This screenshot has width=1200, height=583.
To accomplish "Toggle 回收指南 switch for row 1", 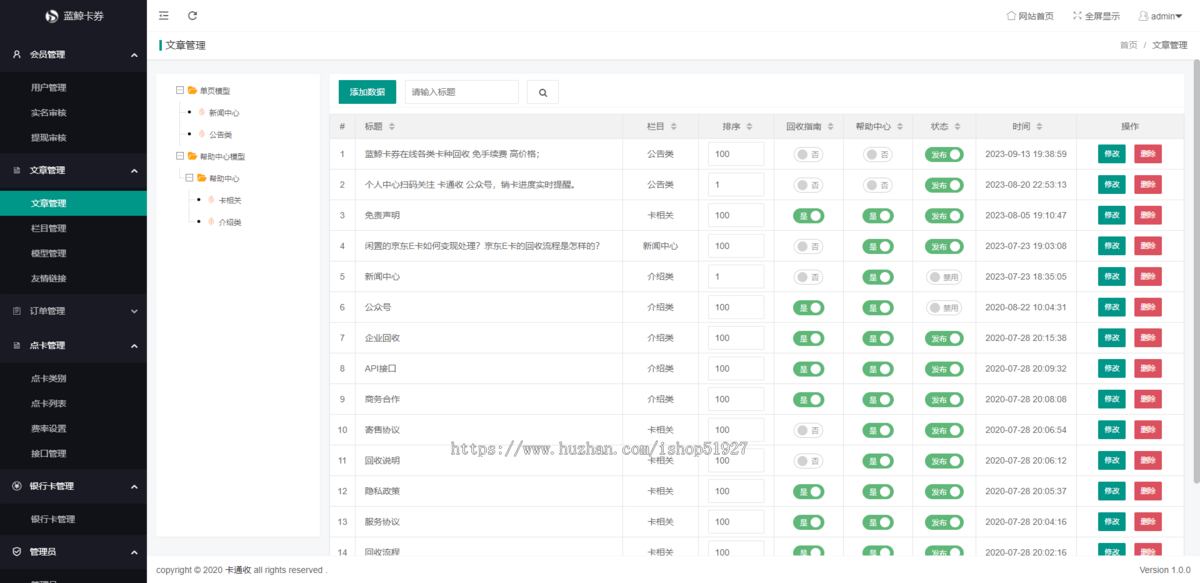I will (809, 154).
